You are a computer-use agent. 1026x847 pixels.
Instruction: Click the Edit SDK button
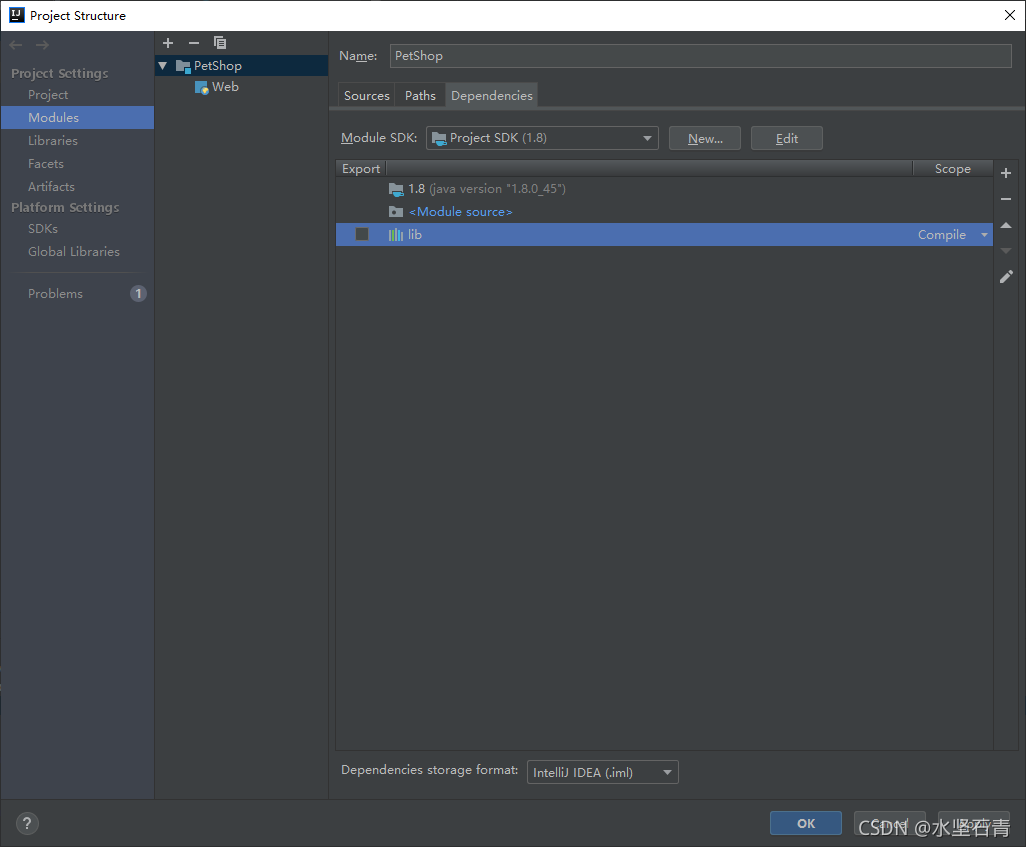pos(787,139)
